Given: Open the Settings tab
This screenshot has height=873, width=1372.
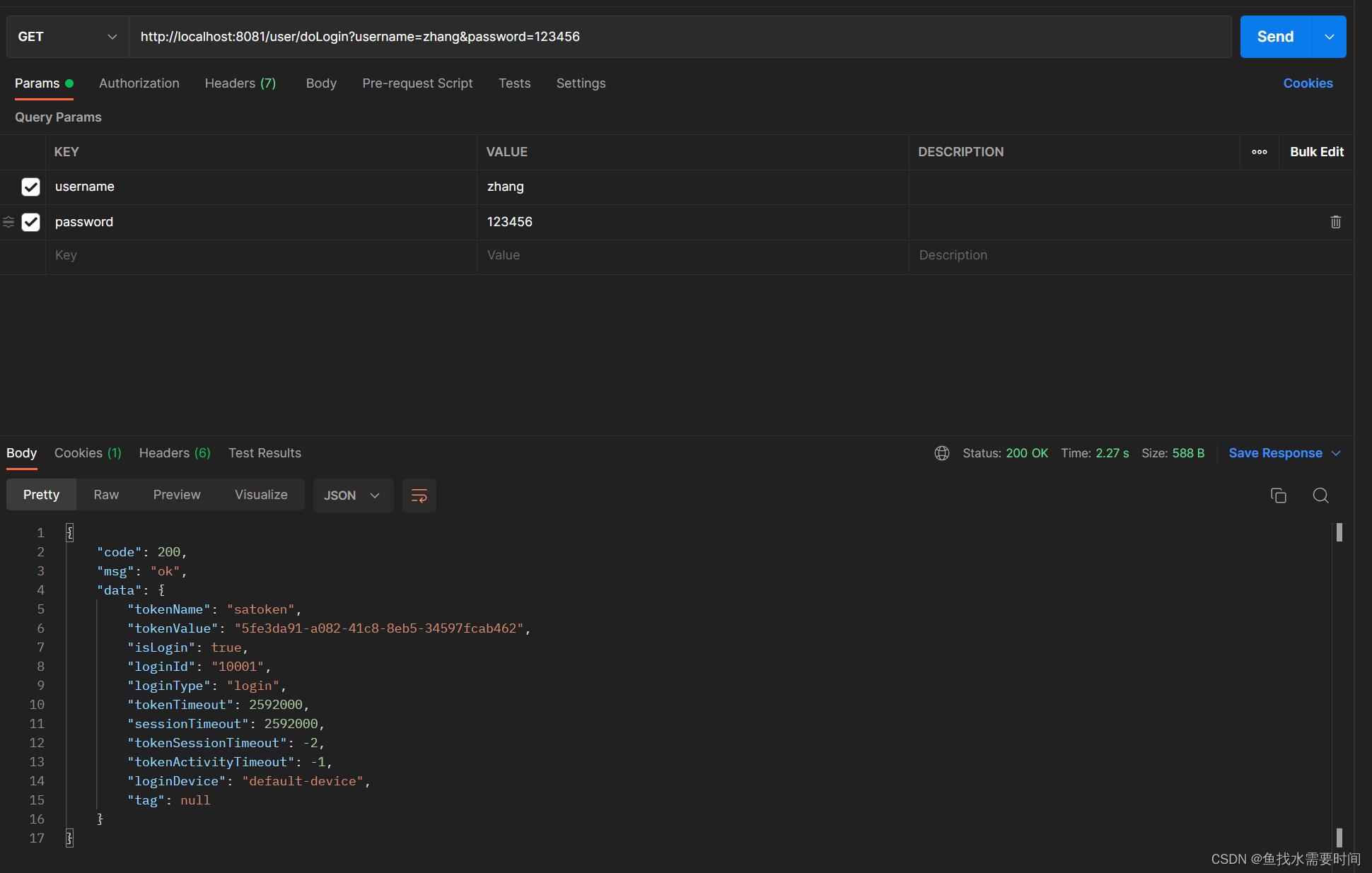Looking at the screenshot, I should click(x=581, y=83).
